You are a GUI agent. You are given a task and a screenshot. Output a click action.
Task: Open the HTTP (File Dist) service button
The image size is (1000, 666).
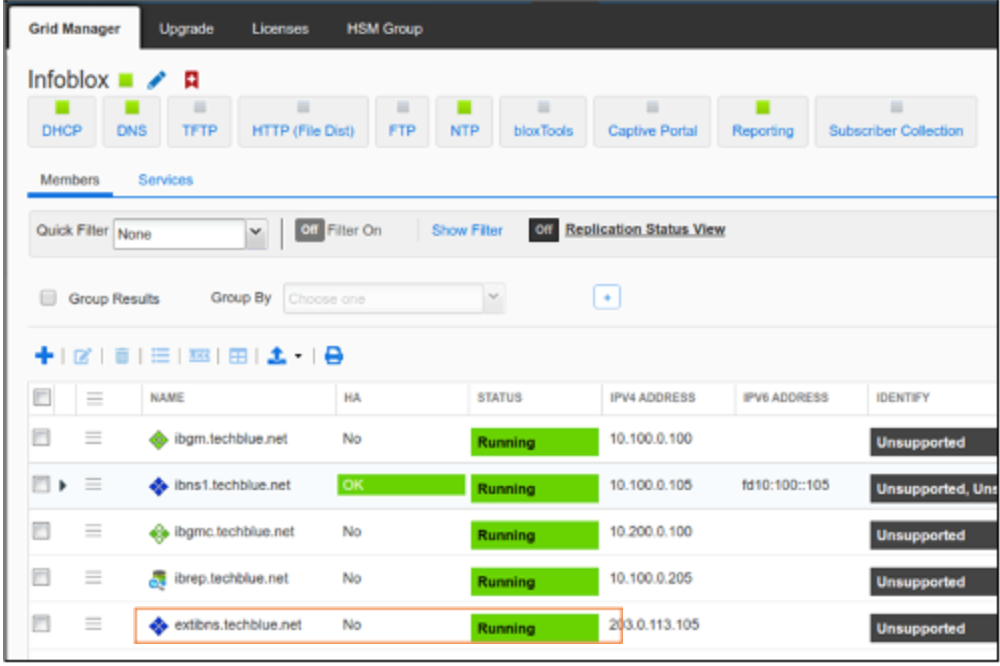click(x=303, y=121)
